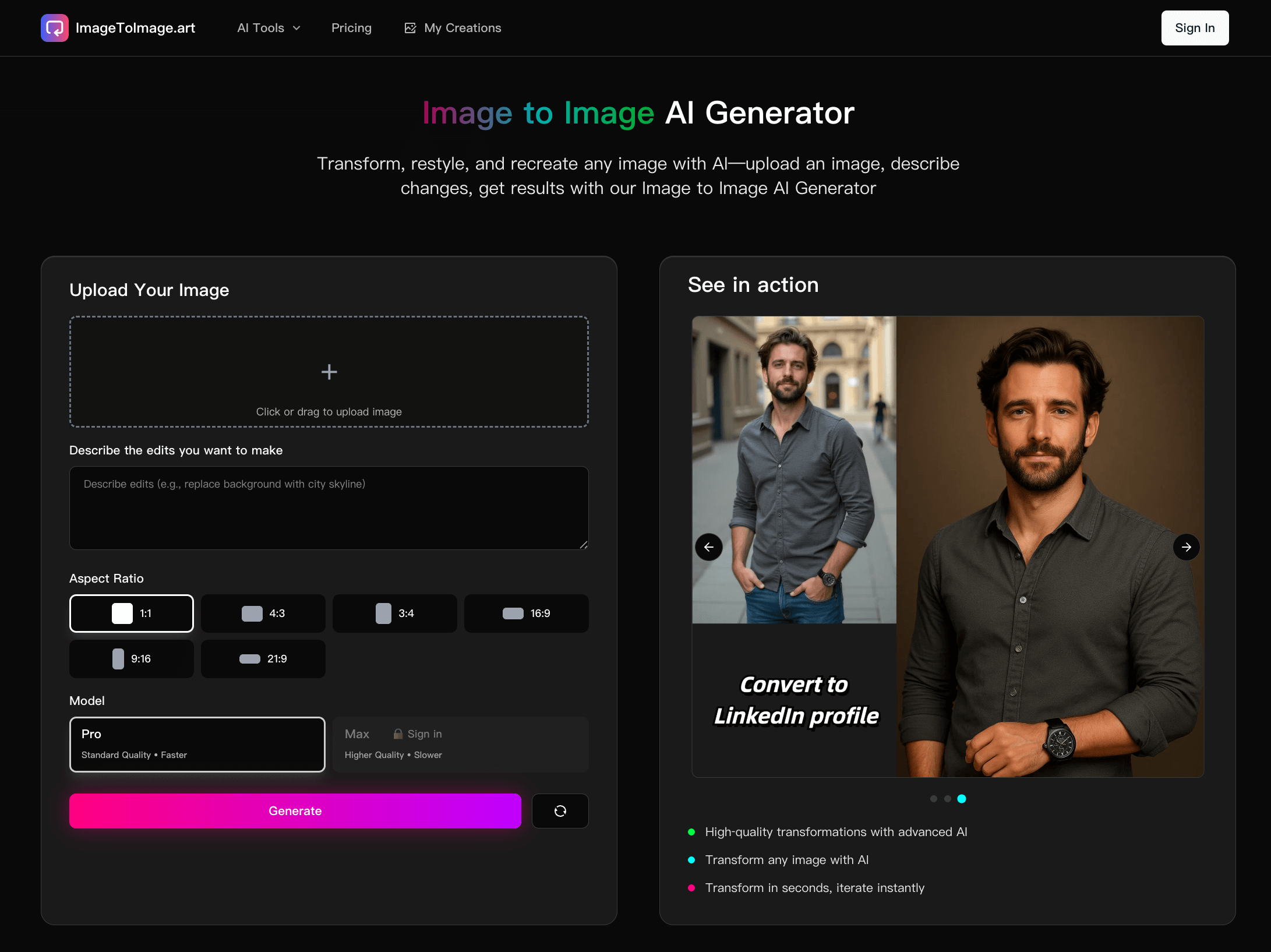Click the ImageToImage.art logo icon
1271x952 pixels.
[x=55, y=28]
